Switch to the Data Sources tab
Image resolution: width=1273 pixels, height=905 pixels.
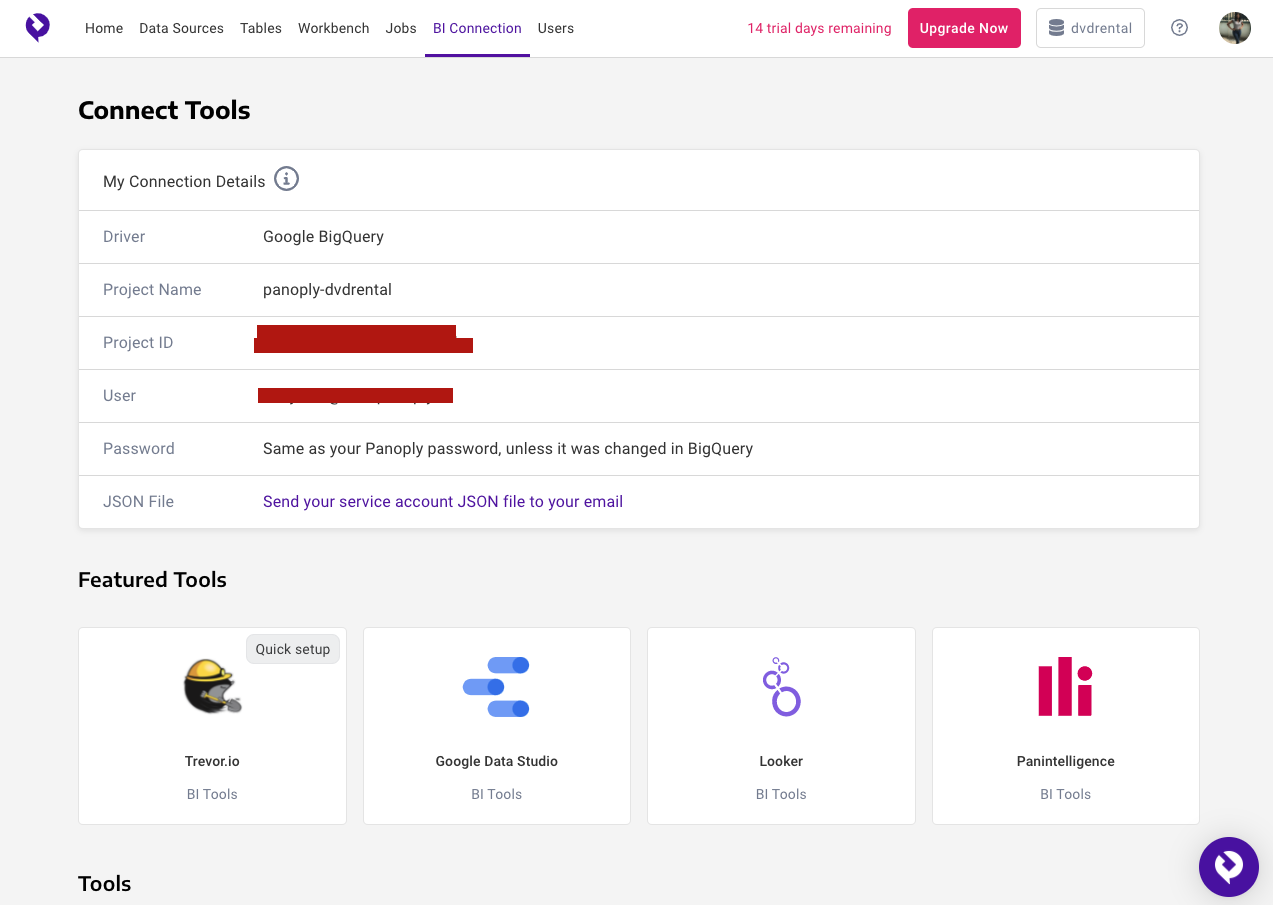click(x=181, y=28)
